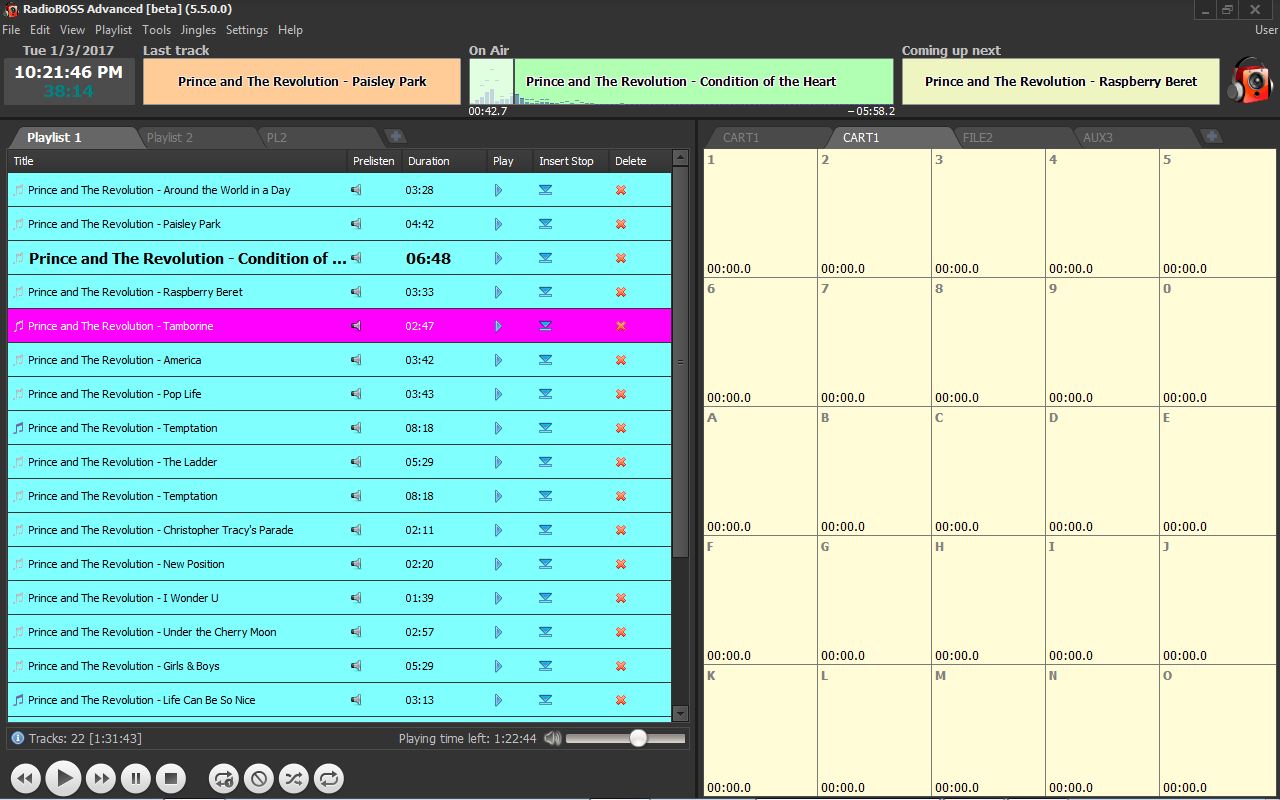This screenshot has width=1280, height=800.
Task: Enable shuffle playback mode
Action: 293,777
